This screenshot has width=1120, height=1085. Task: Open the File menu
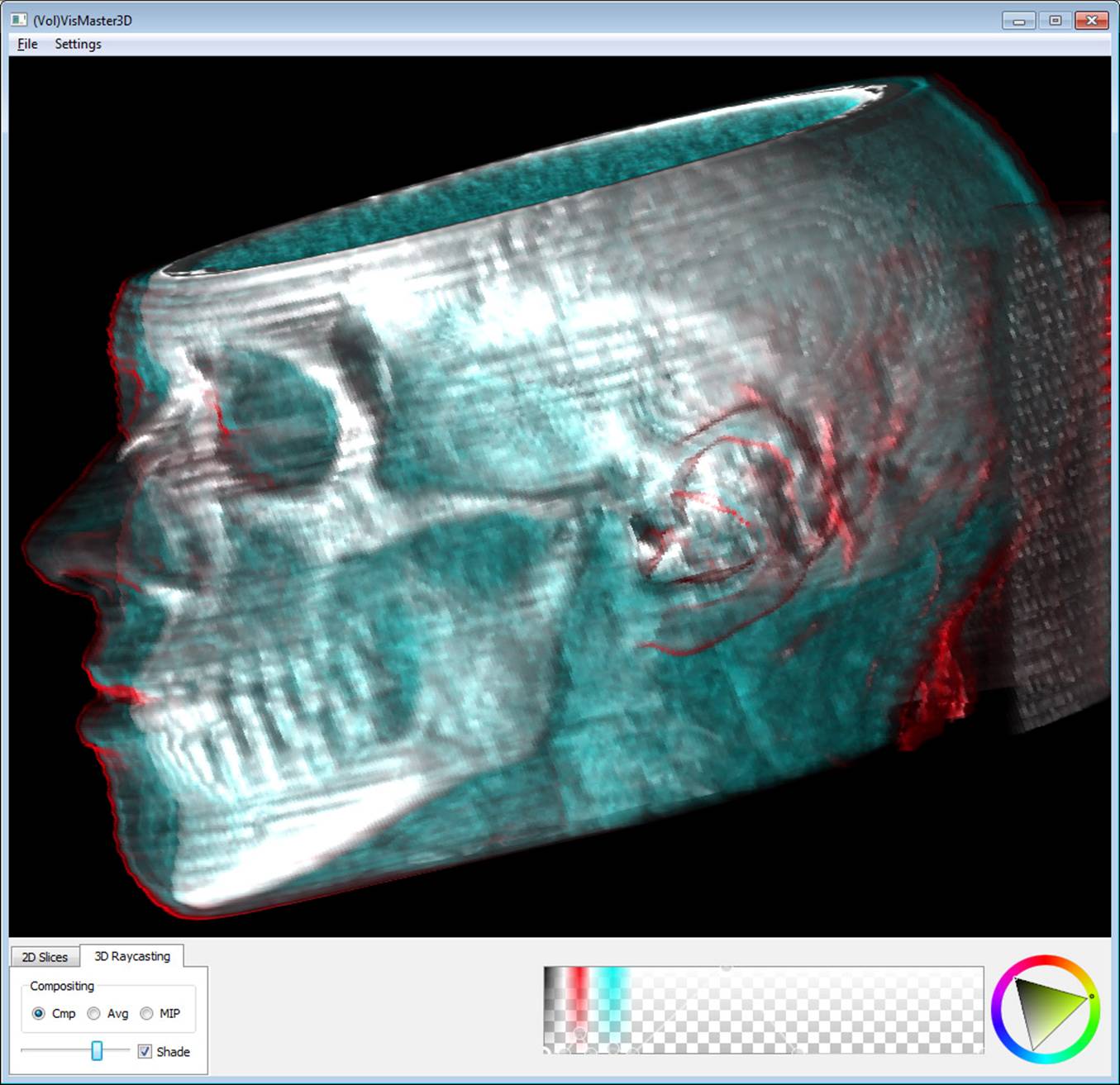(x=27, y=44)
